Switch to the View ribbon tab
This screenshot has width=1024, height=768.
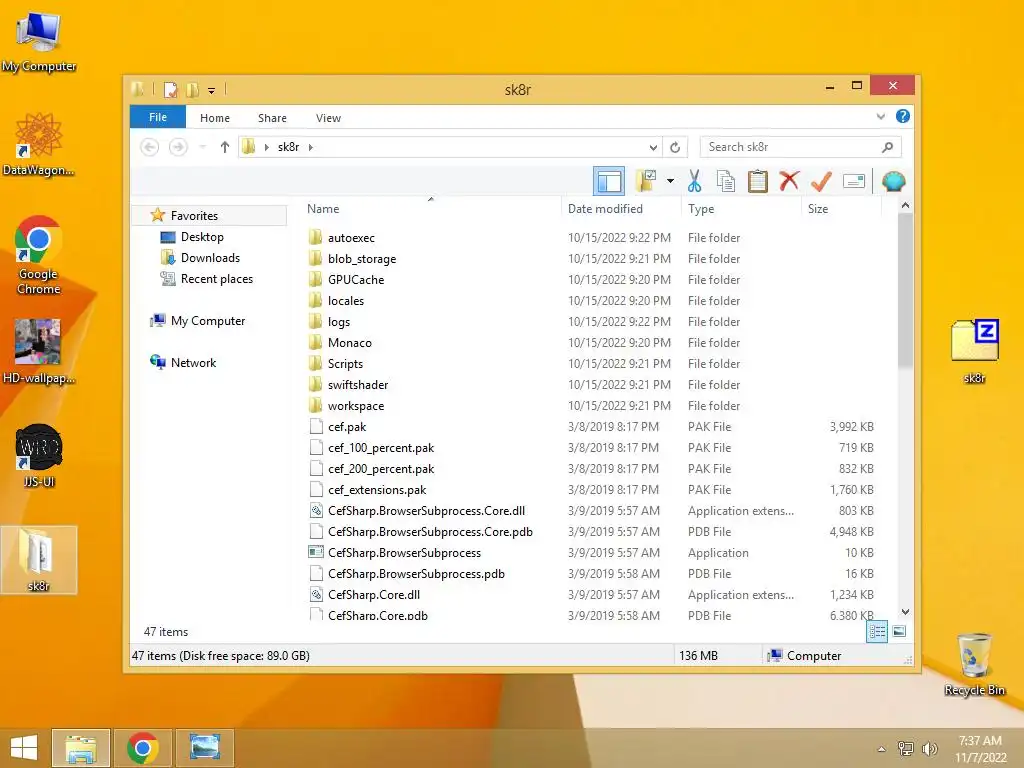click(x=328, y=118)
